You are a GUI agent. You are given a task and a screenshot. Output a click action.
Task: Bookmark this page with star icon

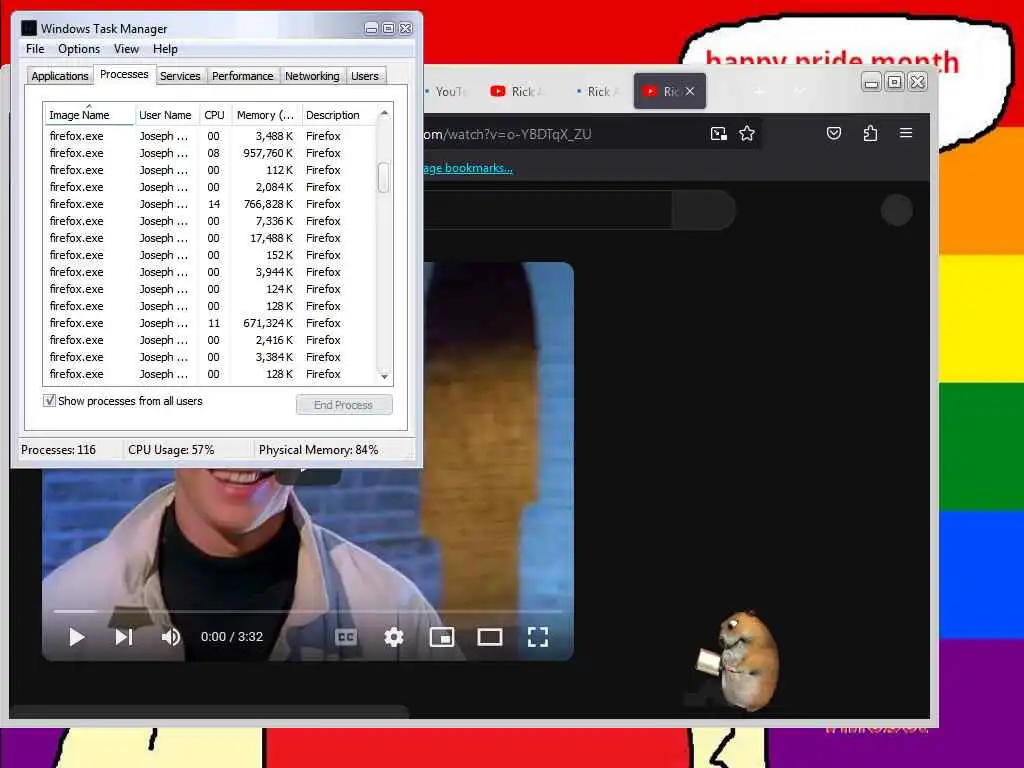747,134
